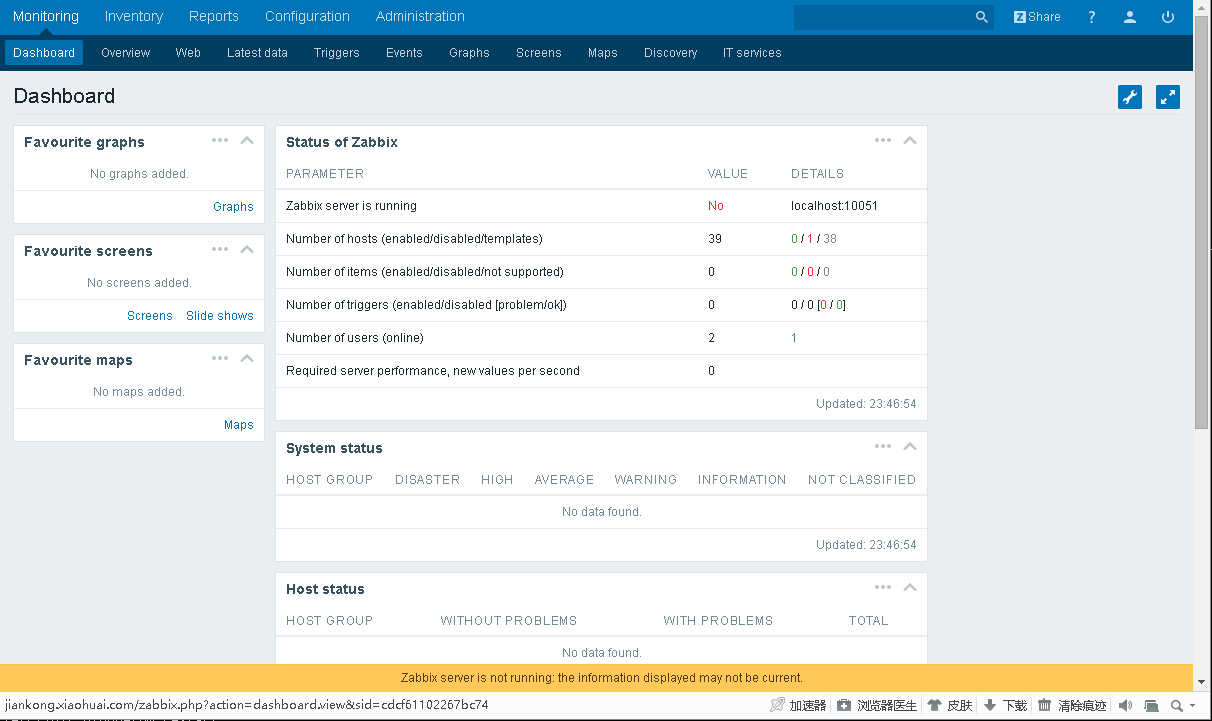The height and width of the screenshot is (721, 1212).
Task: Open the Help question mark icon
Action: [x=1092, y=17]
